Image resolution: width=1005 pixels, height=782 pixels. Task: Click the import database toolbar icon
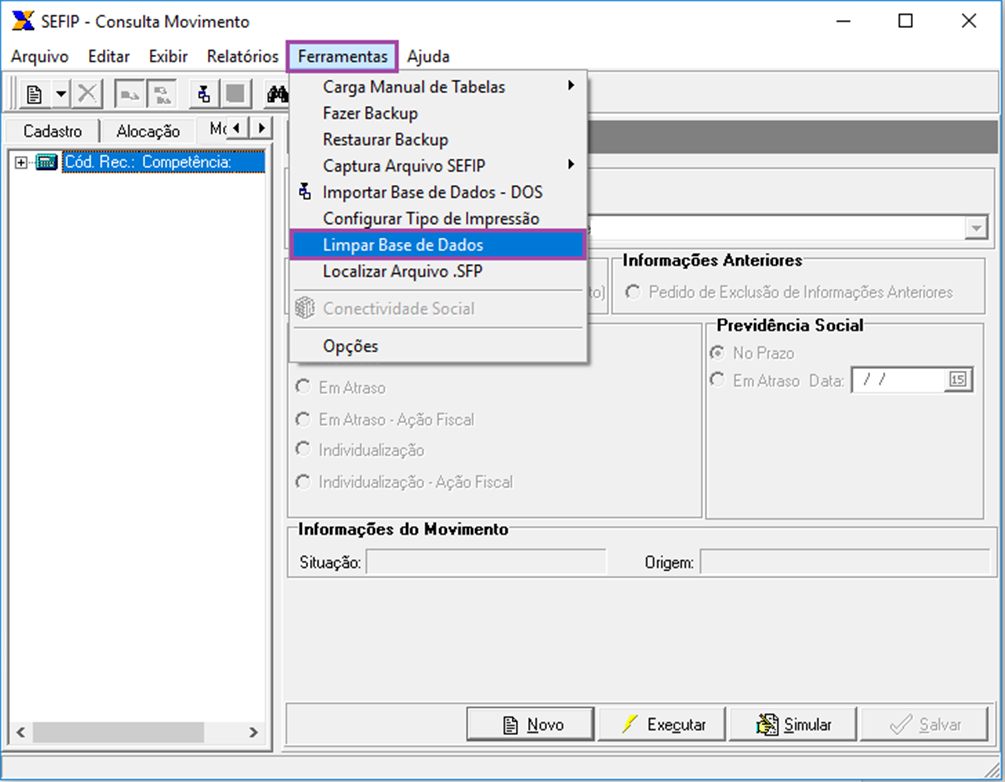[x=204, y=94]
